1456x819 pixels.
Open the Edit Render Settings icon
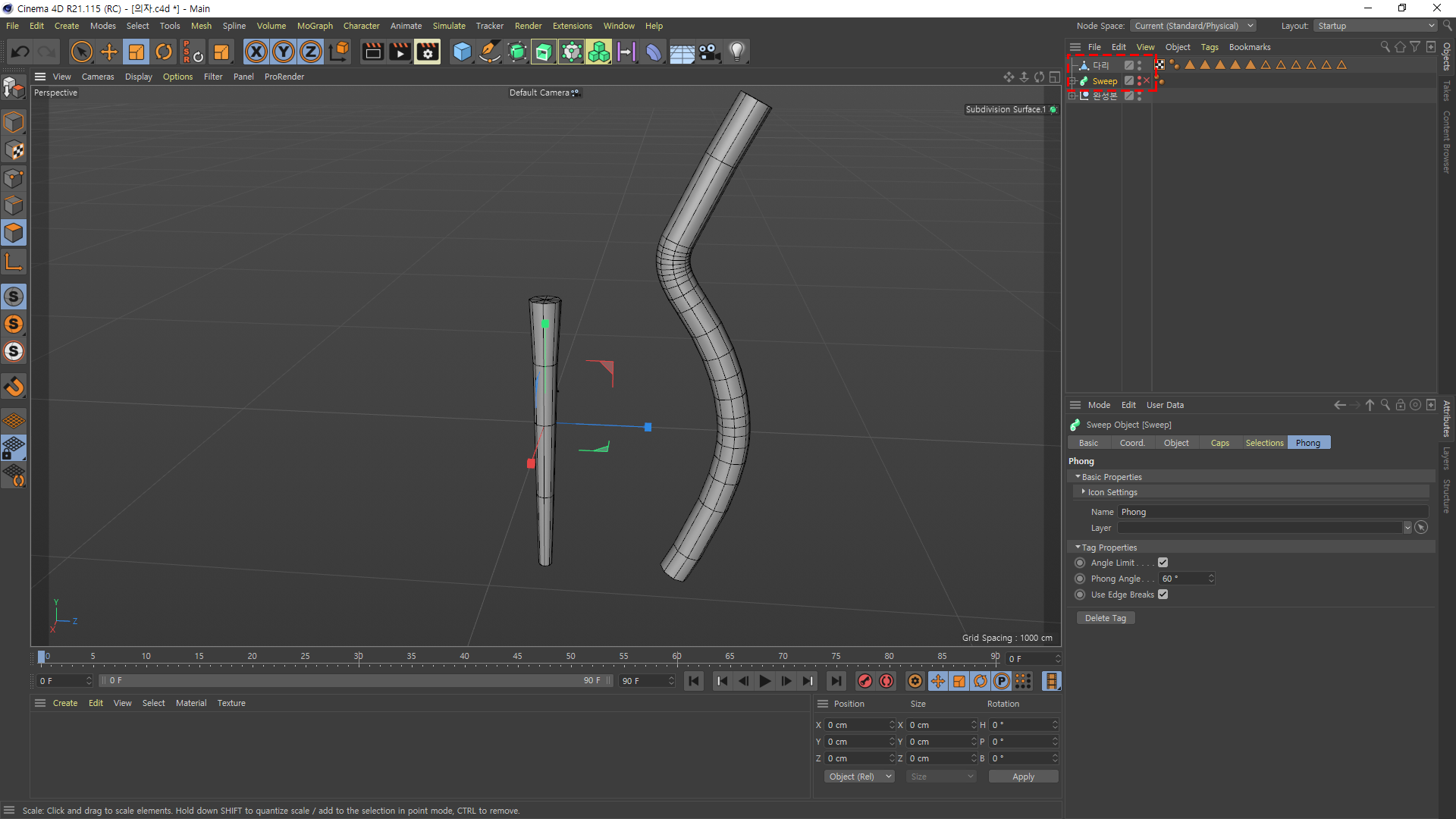427,52
